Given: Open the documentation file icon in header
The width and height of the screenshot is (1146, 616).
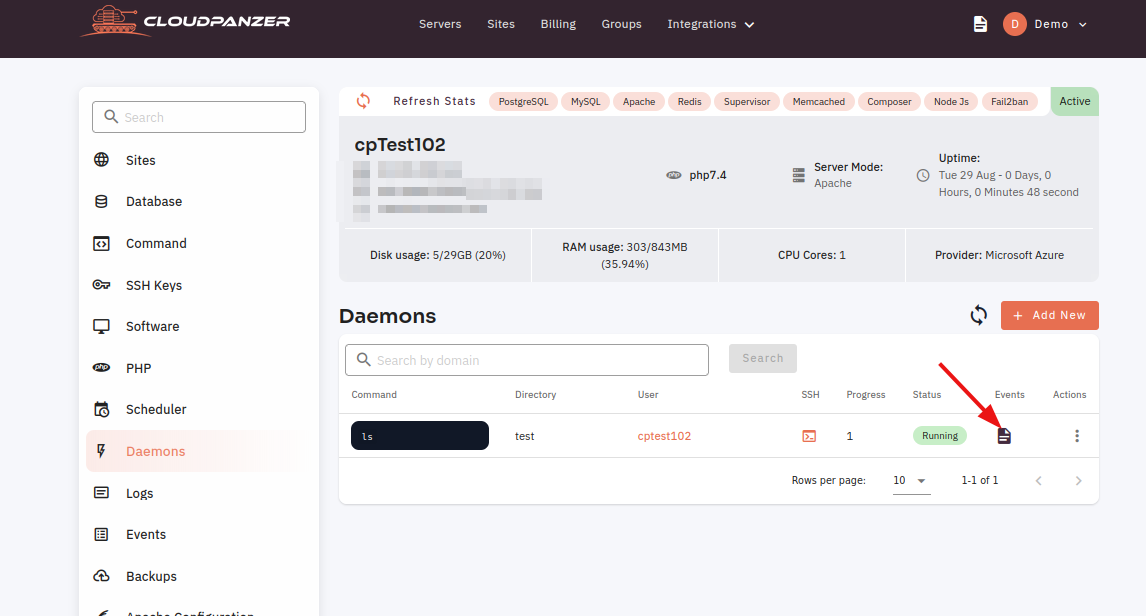Looking at the screenshot, I should (980, 24).
